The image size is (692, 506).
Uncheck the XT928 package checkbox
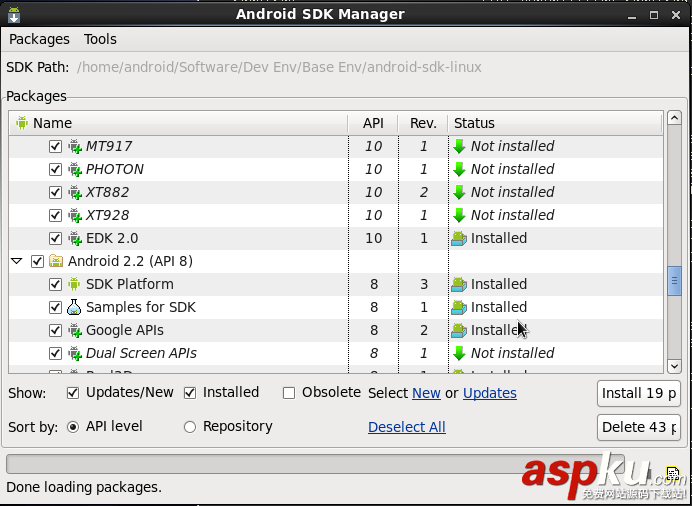point(55,215)
